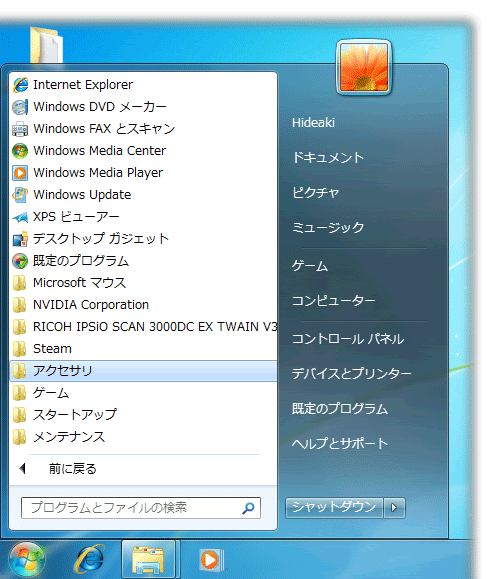Click the magnifier icon in search box
This screenshot has width=494, height=579.
(x=248, y=508)
